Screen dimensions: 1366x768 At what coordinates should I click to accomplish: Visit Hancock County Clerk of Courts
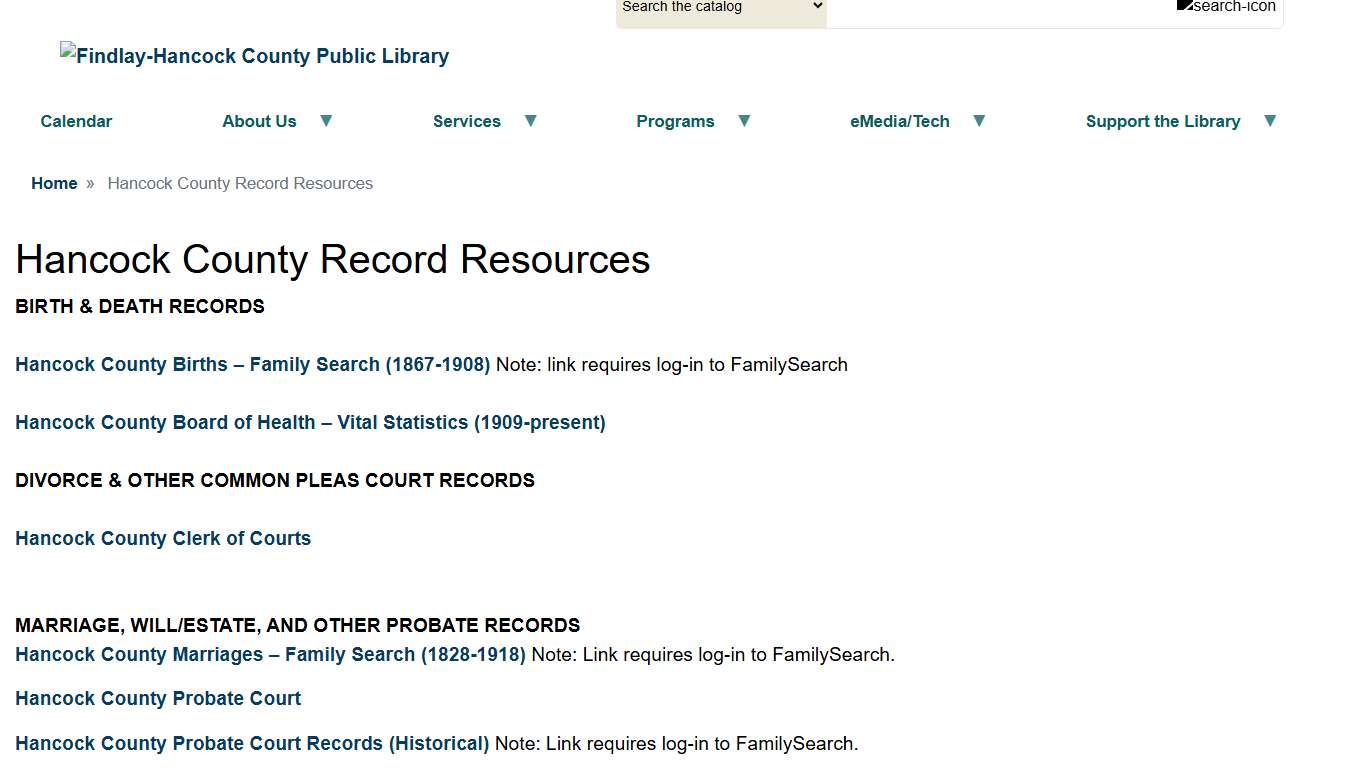click(162, 538)
